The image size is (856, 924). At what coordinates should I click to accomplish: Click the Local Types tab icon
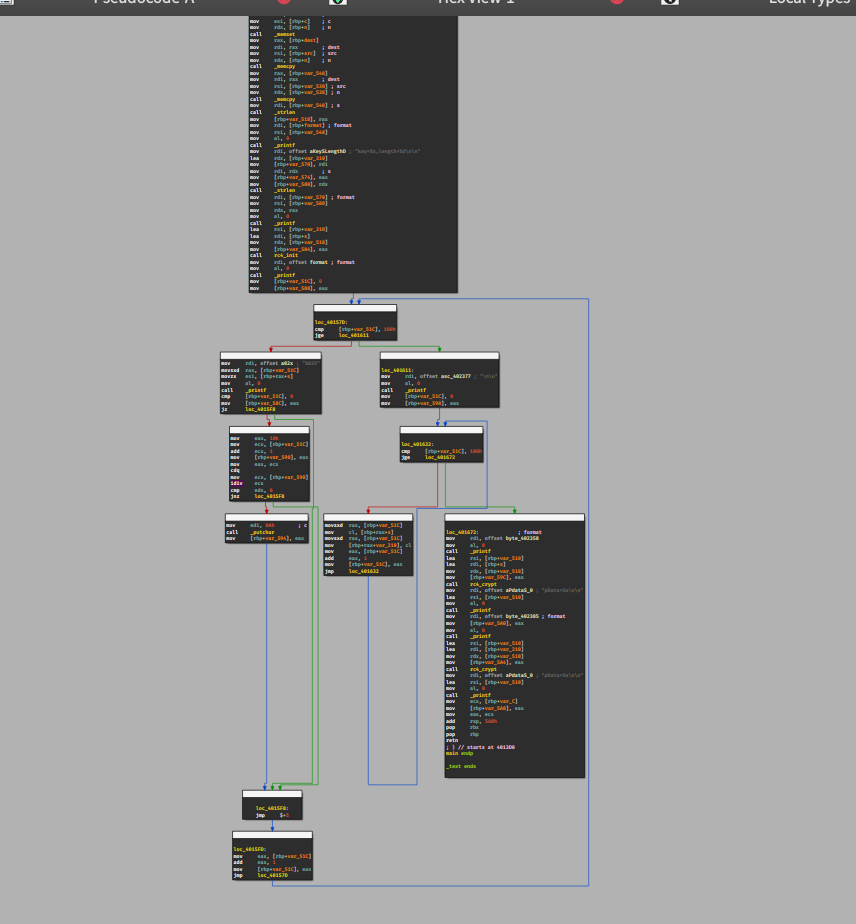(670, 3)
